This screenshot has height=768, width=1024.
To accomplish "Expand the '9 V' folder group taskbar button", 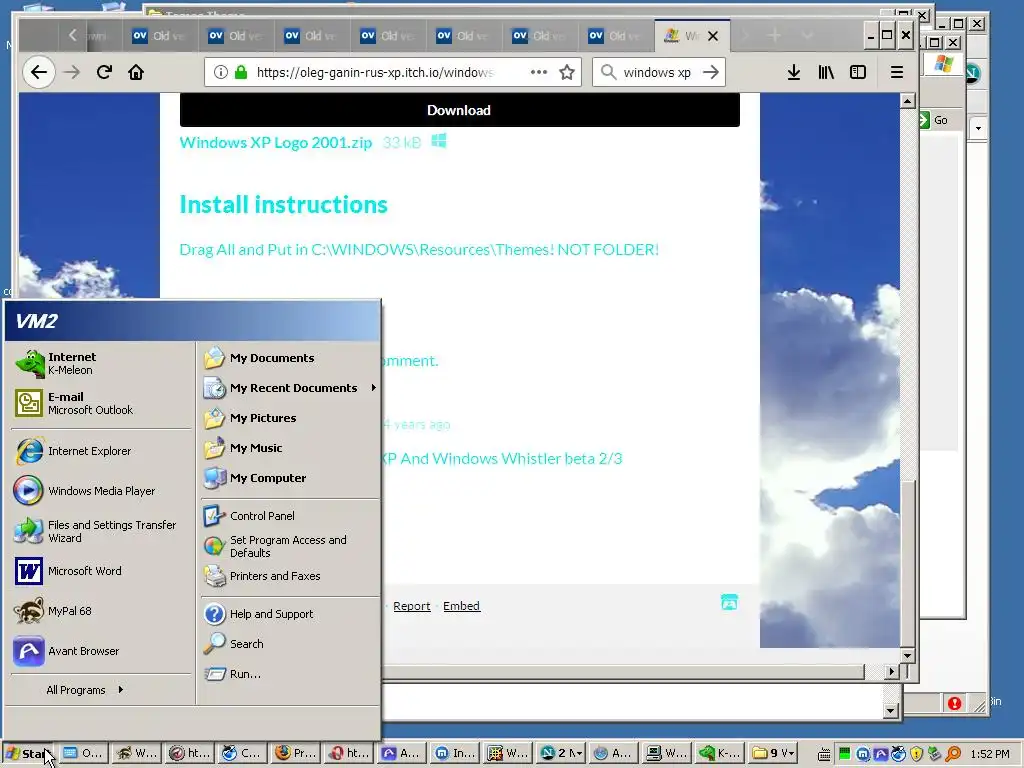I will pos(773,753).
